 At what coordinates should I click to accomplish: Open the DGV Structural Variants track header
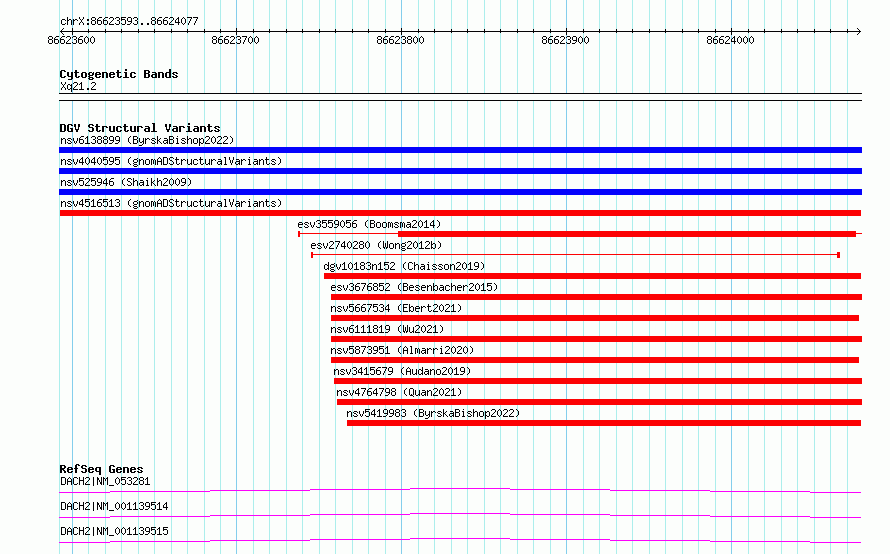click(x=140, y=128)
